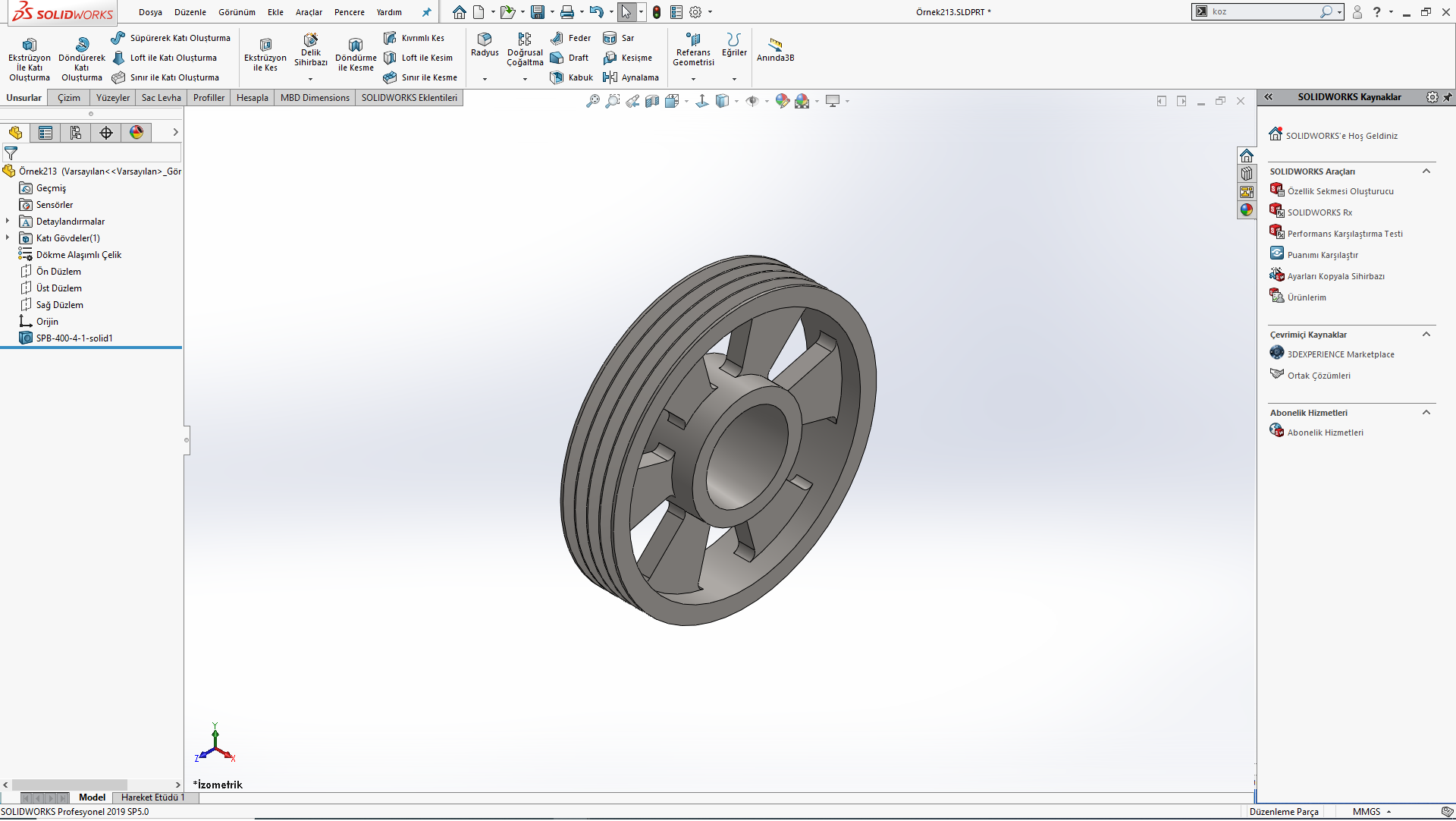Image resolution: width=1456 pixels, height=821 pixels.
Task: Open the Section View icon in view toolbar
Action: pyautogui.click(x=652, y=101)
